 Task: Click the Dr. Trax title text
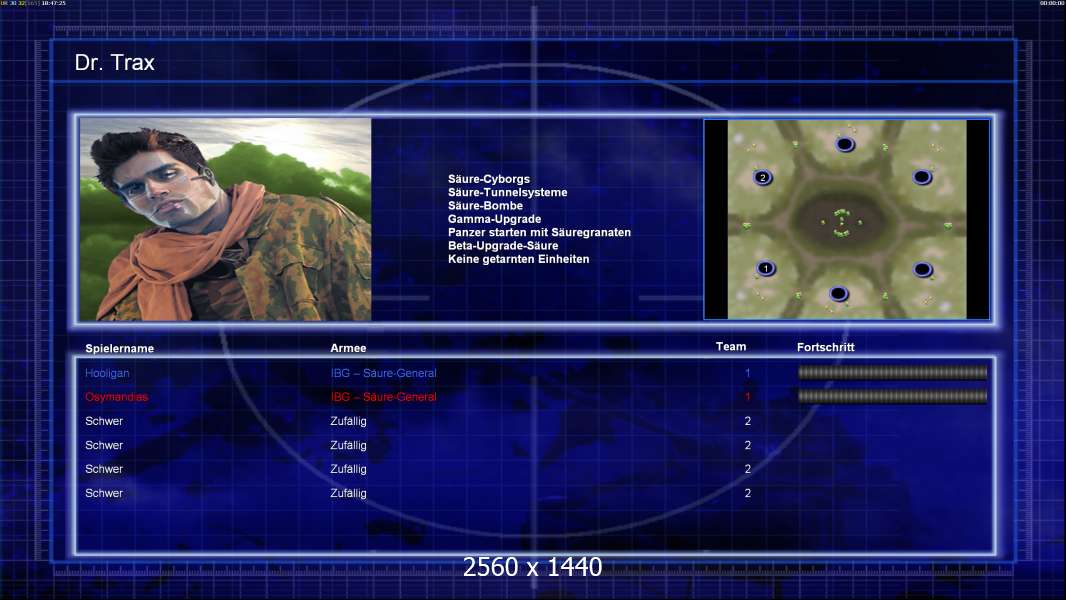pos(115,63)
